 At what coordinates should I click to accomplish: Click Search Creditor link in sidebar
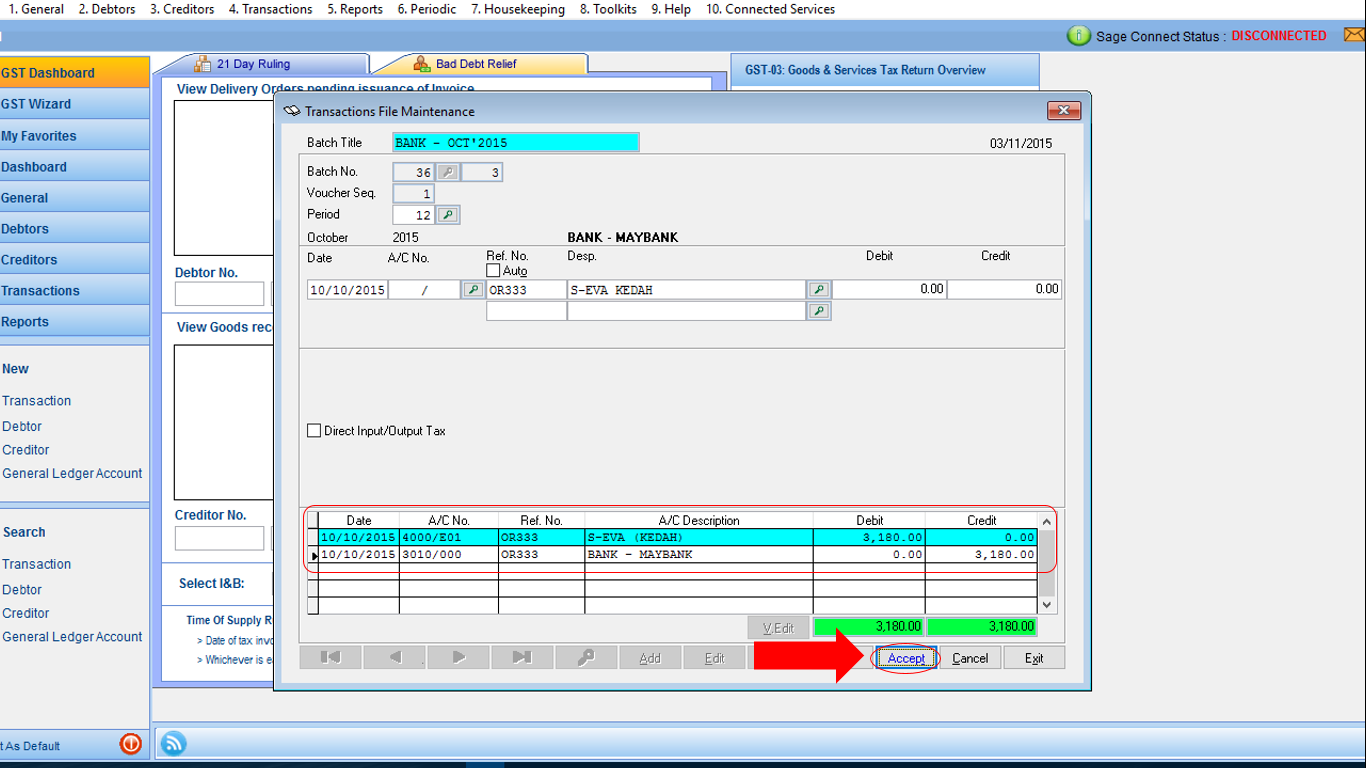[25, 613]
